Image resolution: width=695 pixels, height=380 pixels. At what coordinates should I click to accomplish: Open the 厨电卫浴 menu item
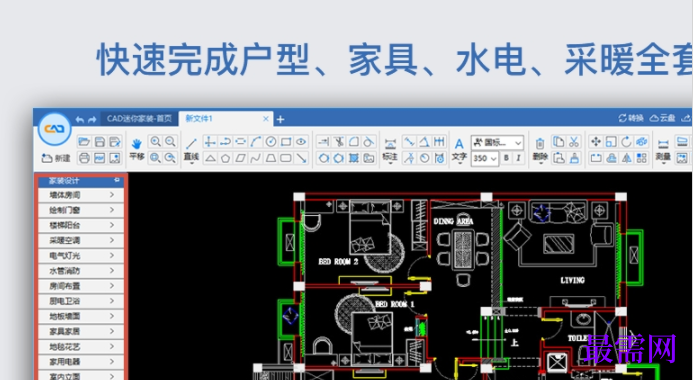click(x=81, y=301)
